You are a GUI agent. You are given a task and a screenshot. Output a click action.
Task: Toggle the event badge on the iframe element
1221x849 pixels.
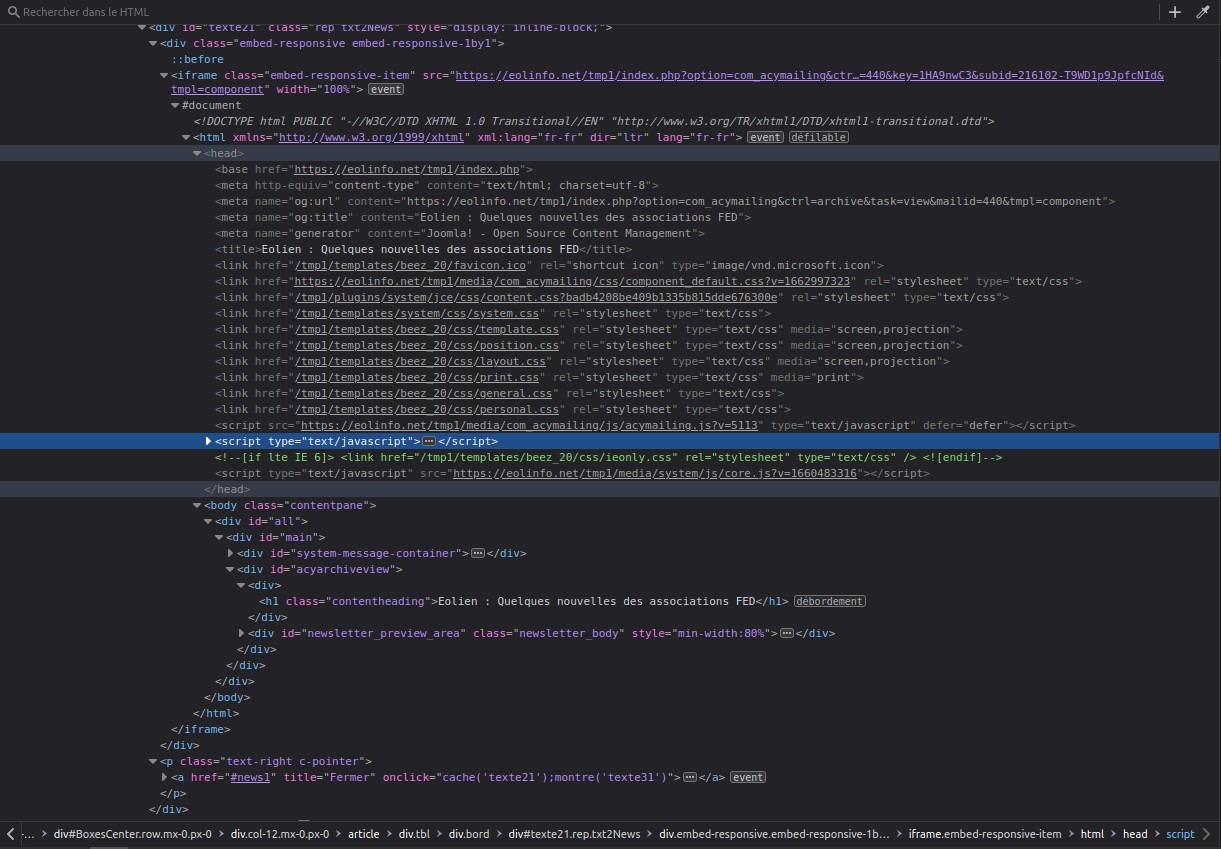[386, 89]
